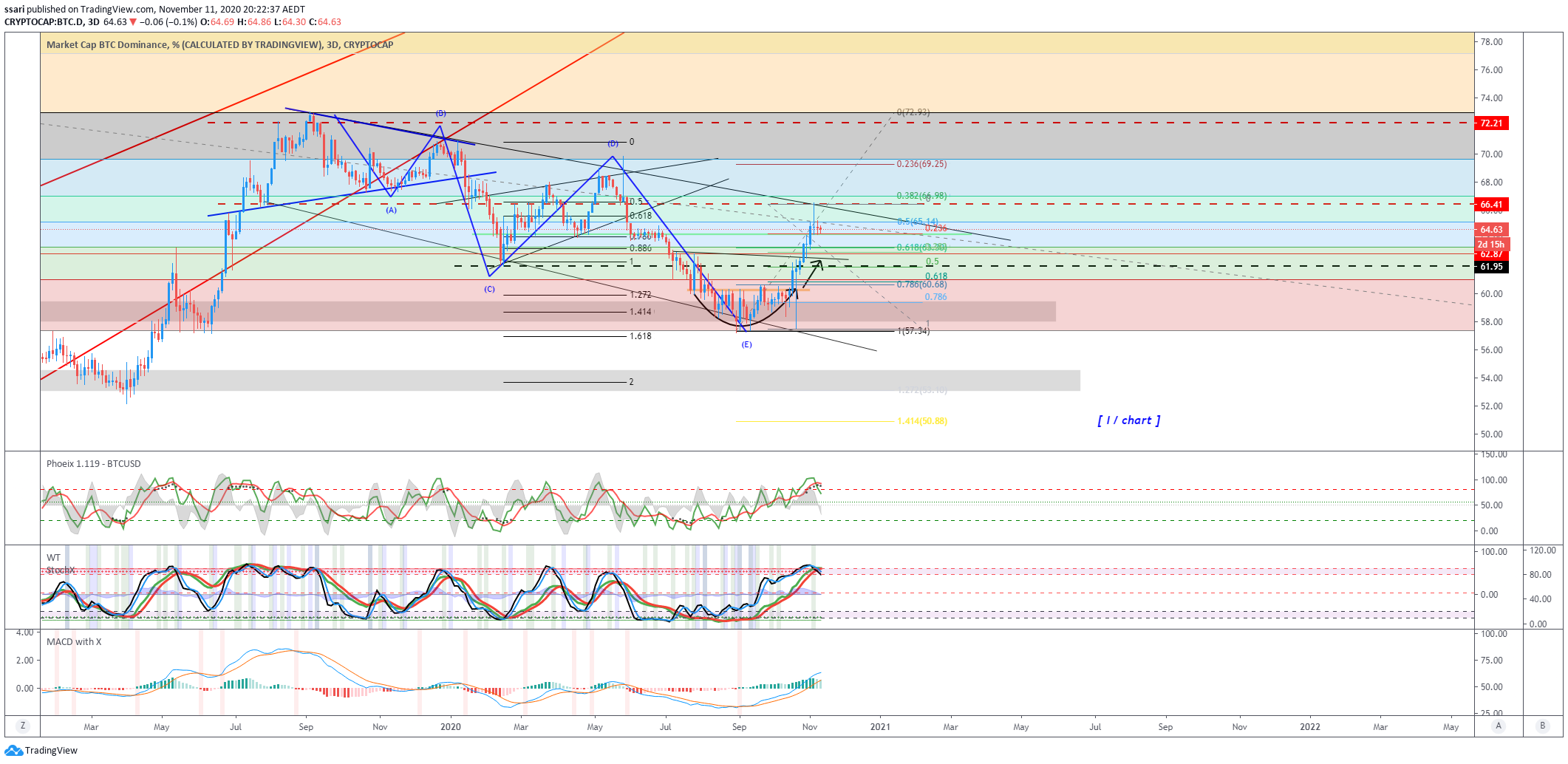The height and width of the screenshot is (764, 1568).
Task: Select the (E) wave label
Action: click(x=746, y=344)
